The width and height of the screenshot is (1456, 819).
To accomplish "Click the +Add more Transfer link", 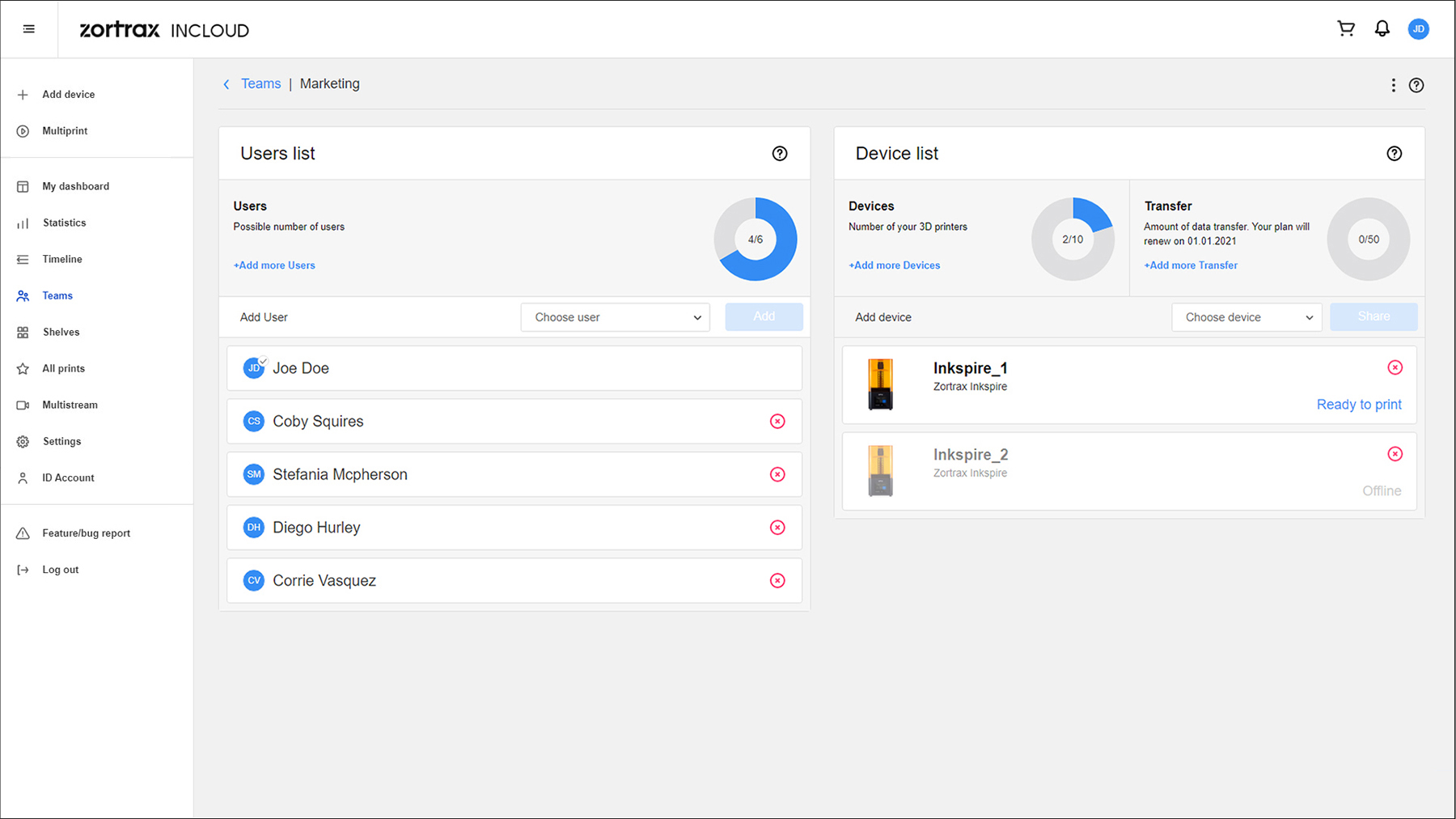I will (x=1191, y=265).
